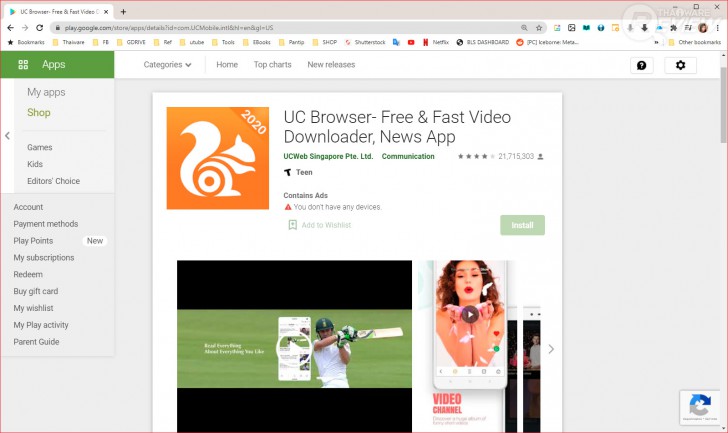Click the UC Browser squirrel app icon
Image resolution: width=728 pixels, height=433 pixels.
pos(218,158)
